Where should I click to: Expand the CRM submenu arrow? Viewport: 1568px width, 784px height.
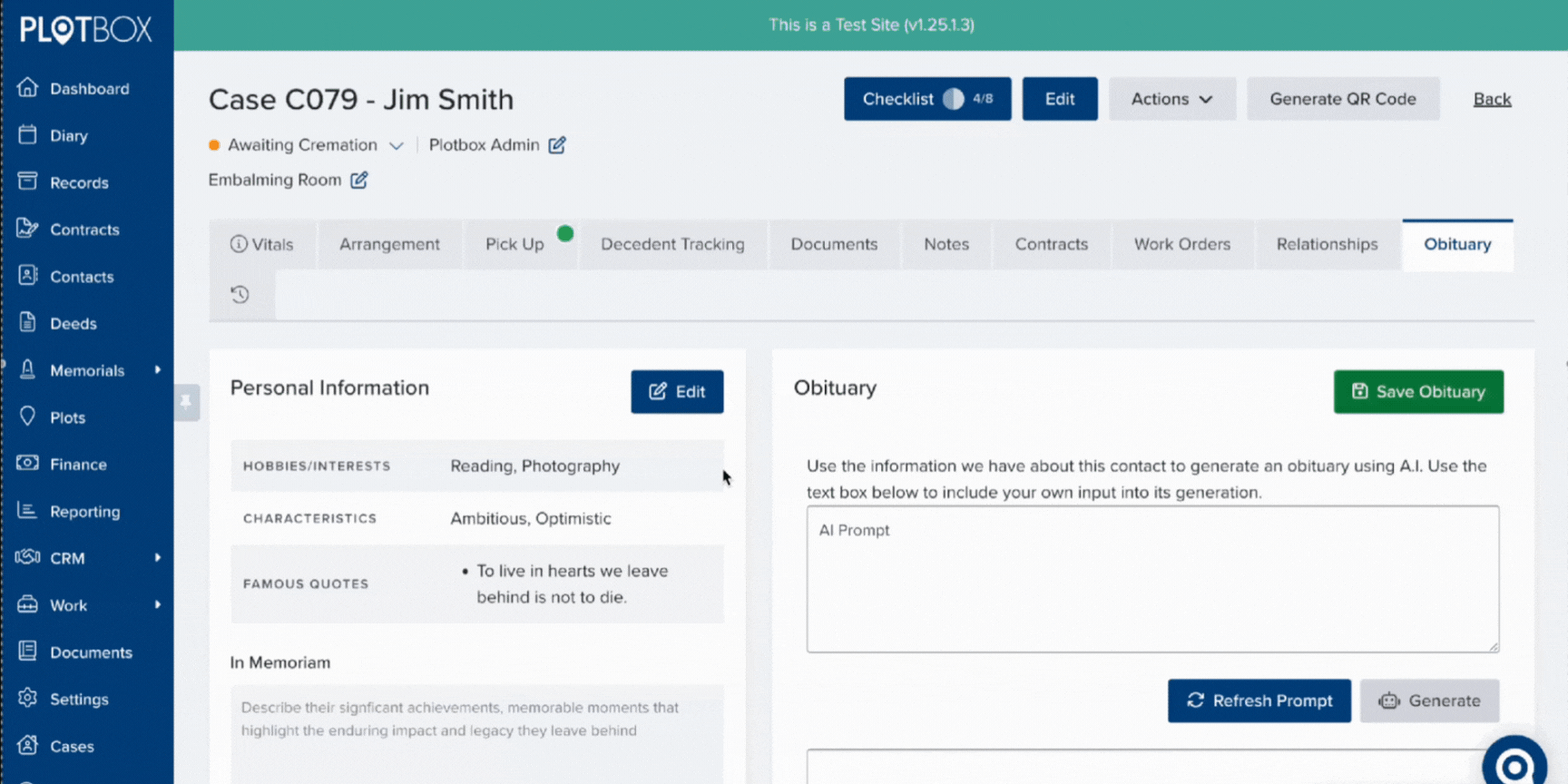157,558
